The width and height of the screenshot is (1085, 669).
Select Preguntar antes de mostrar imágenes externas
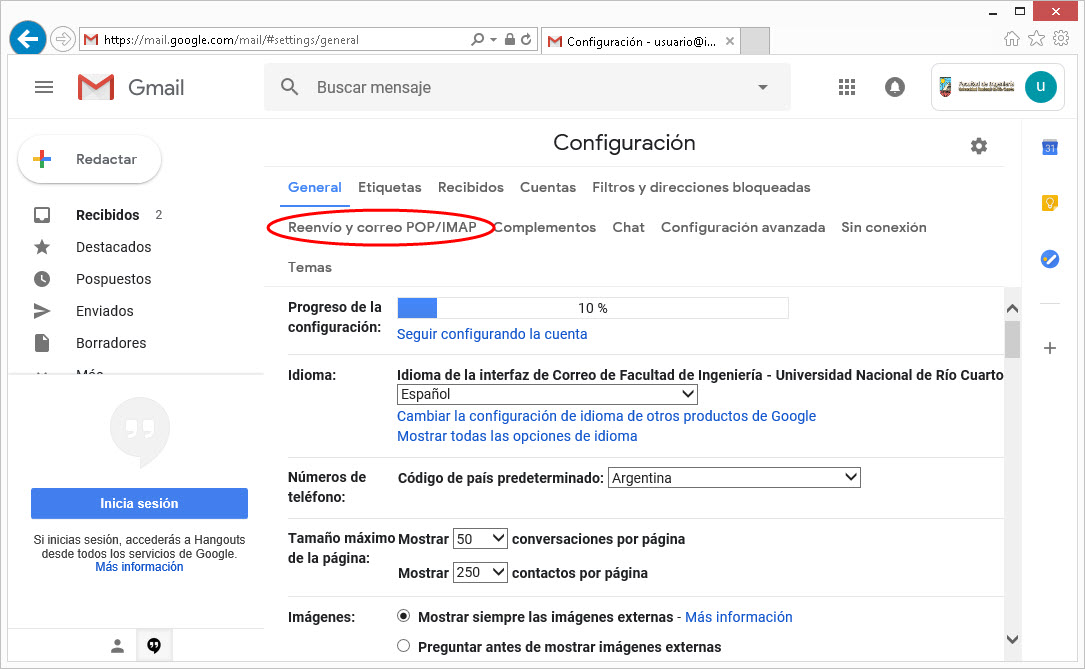pyautogui.click(x=403, y=646)
